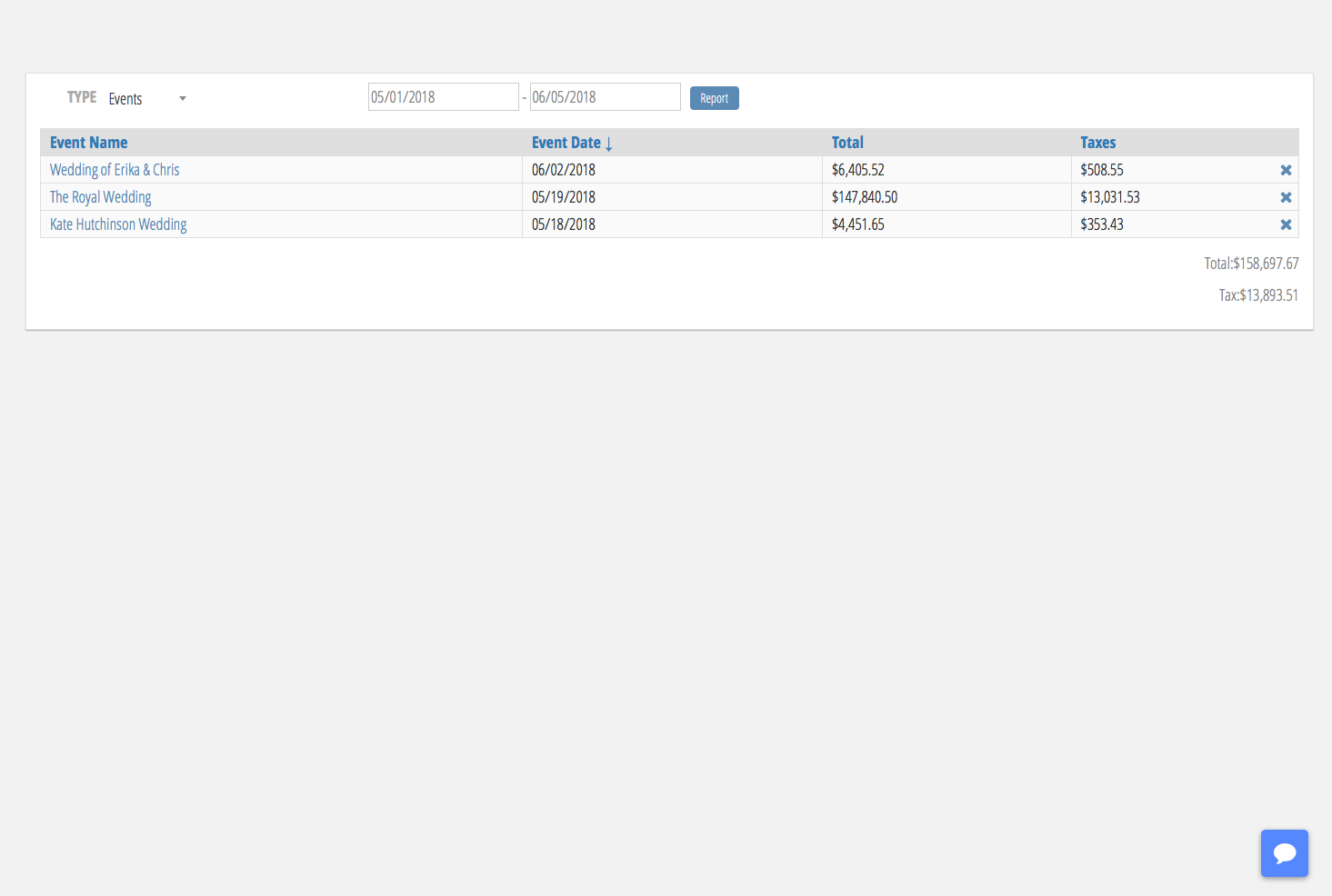Click the $147,840.50 total cell

click(865, 197)
